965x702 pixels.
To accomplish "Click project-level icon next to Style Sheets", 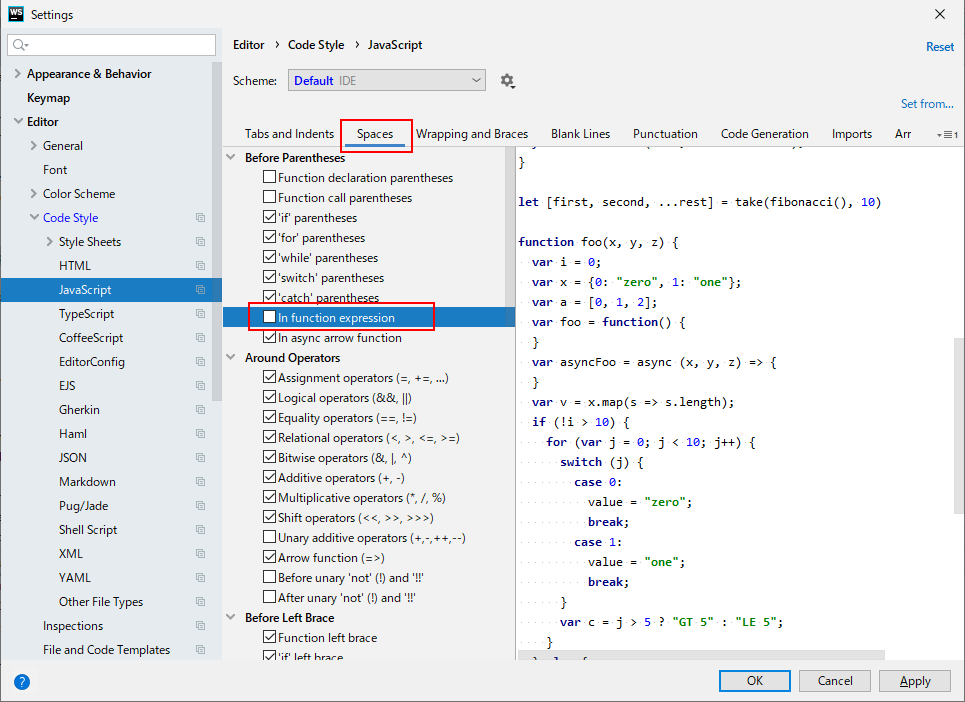I will [200, 242].
